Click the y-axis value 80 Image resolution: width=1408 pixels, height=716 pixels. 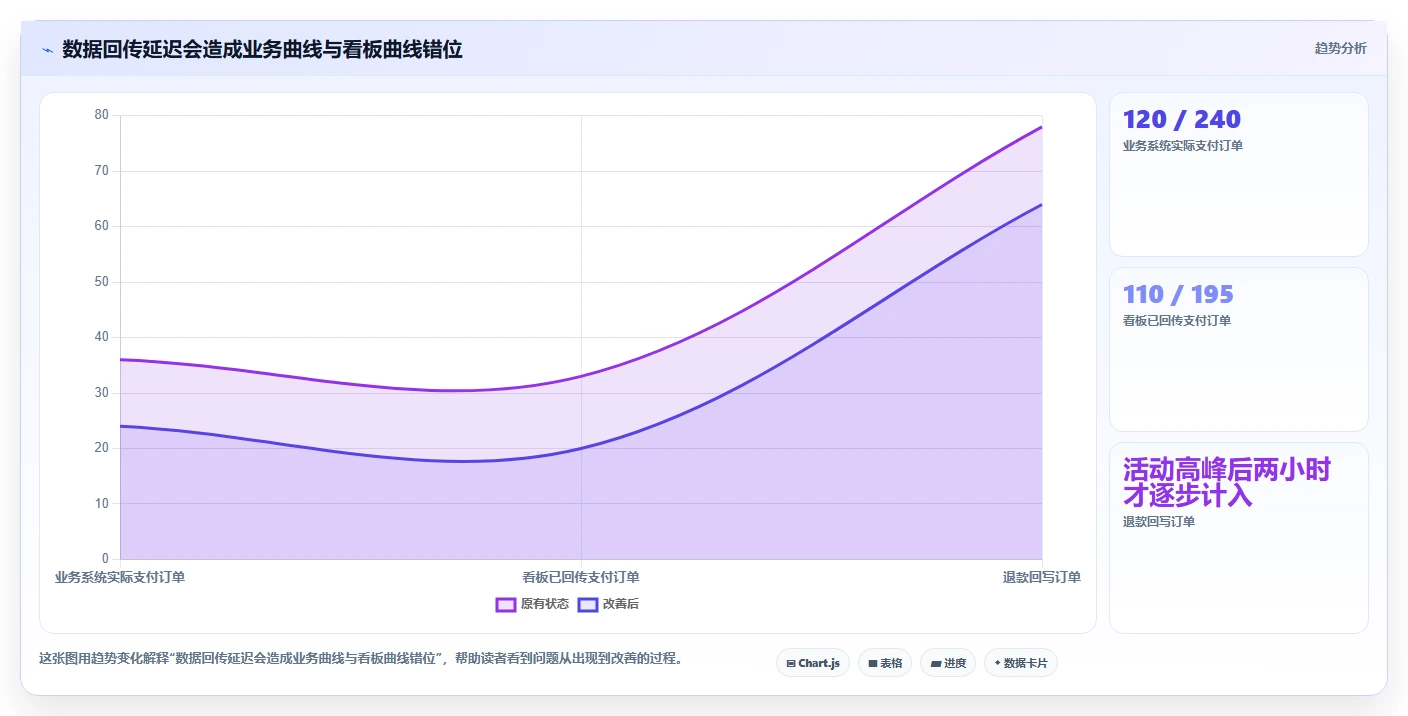click(101, 115)
